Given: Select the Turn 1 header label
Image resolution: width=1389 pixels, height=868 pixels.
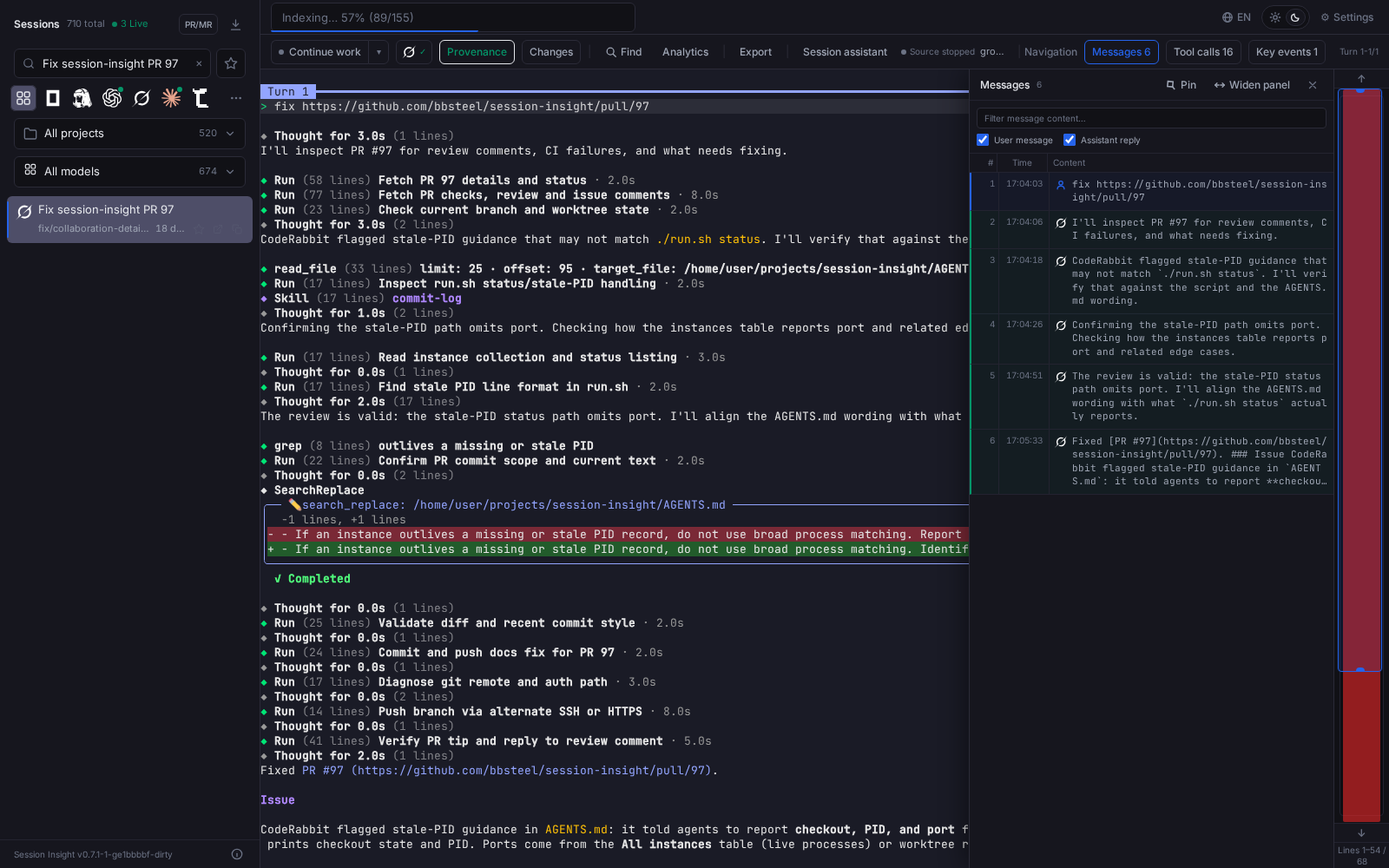Looking at the screenshot, I should tap(288, 91).
